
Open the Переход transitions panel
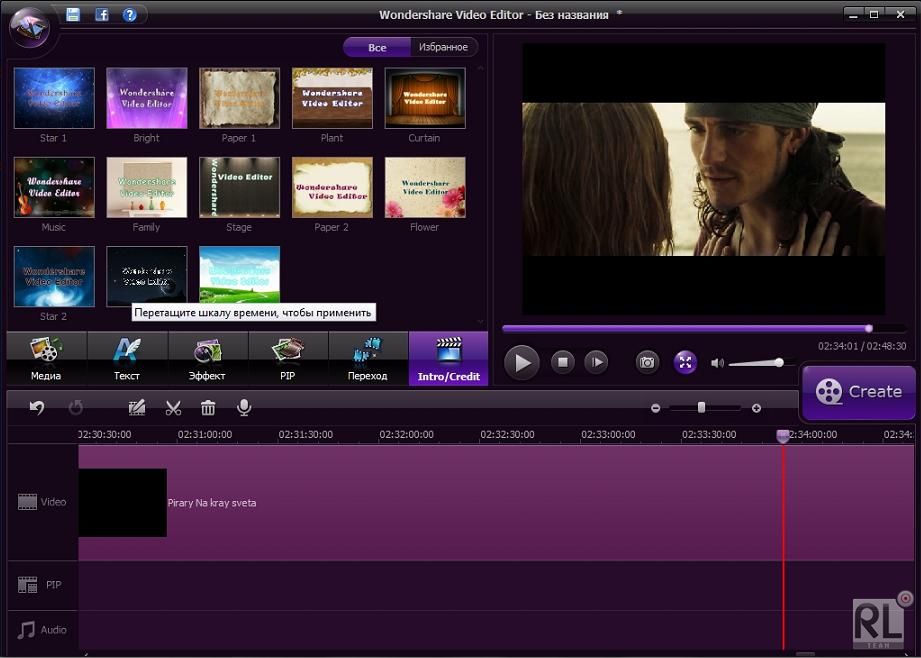click(x=368, y=358)
